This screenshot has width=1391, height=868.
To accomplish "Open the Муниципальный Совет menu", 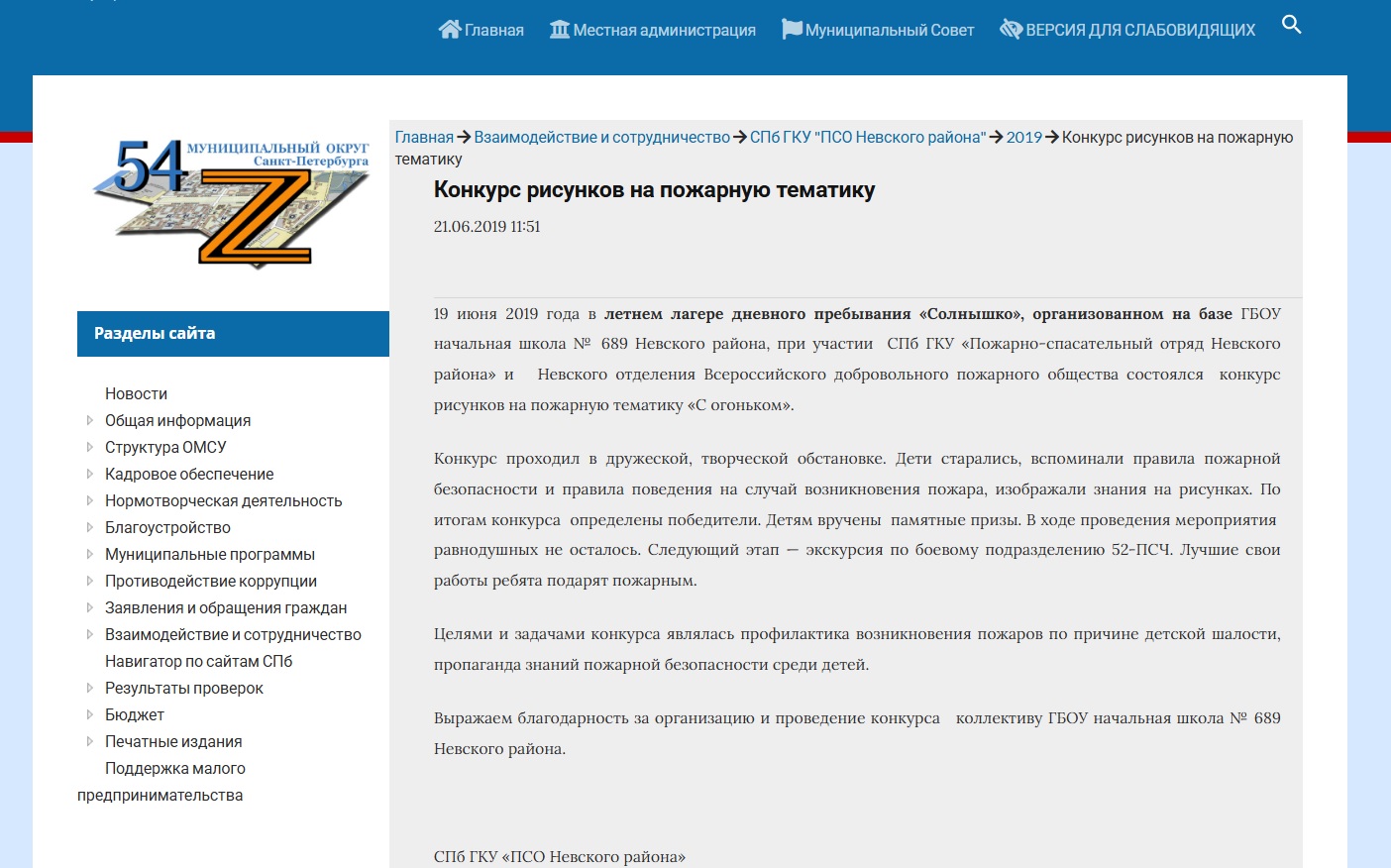I will (890, 30).
